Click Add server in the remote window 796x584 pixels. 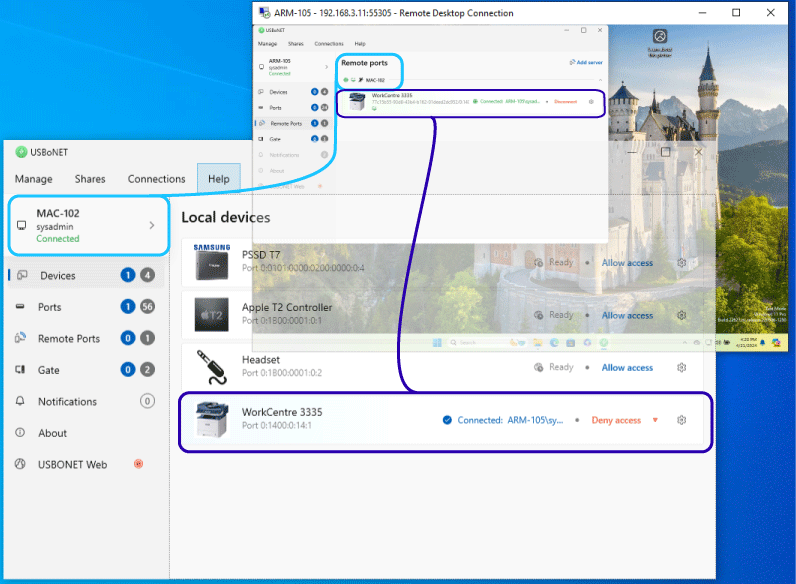[x=586, y=62]
